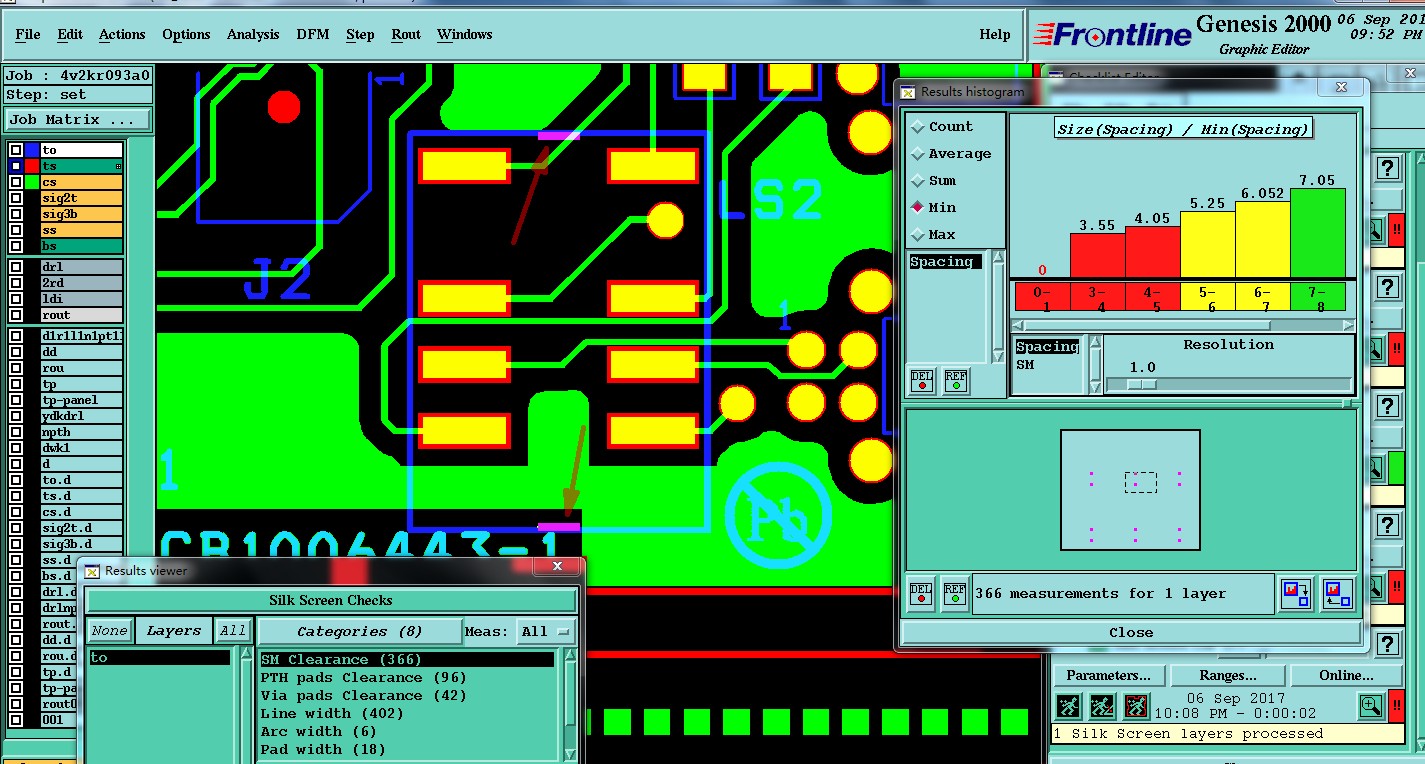Click Categories (8) header button
Viewport: 1425px width, 764px height.
359,631
